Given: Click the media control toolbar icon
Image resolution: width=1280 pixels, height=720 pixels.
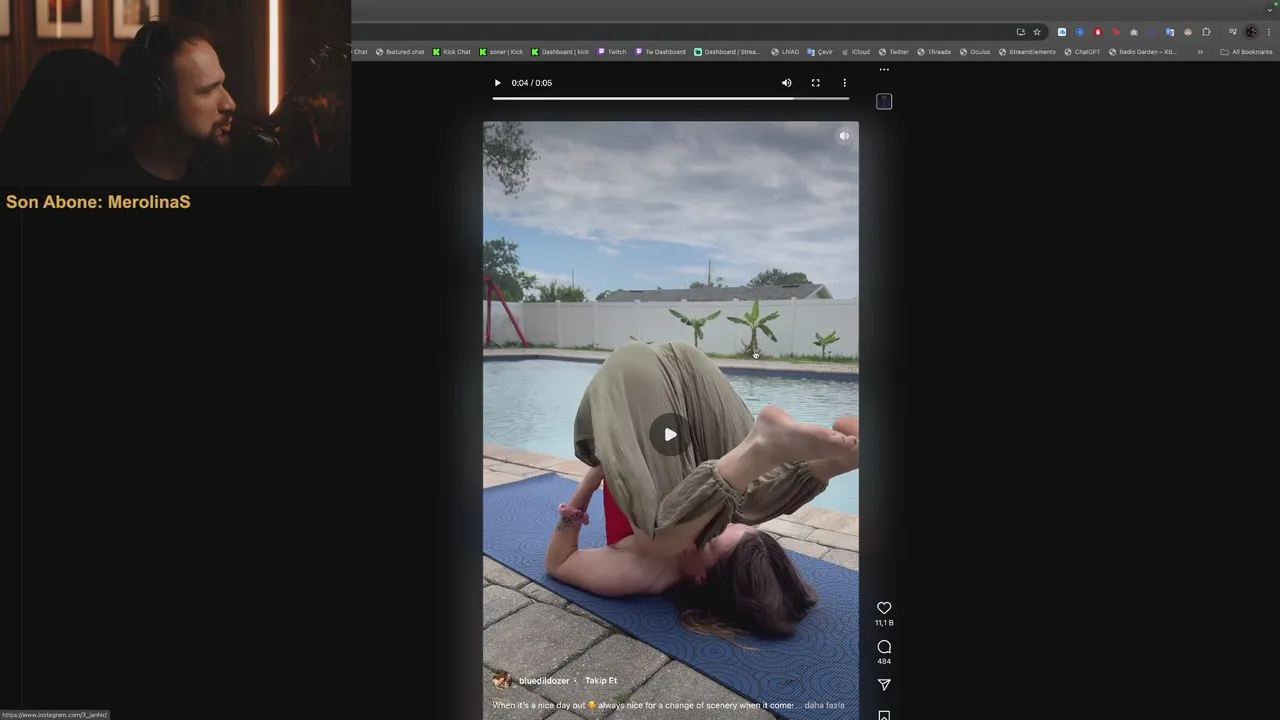Looking at the screenshot, I should click(x=1233, y=32).
